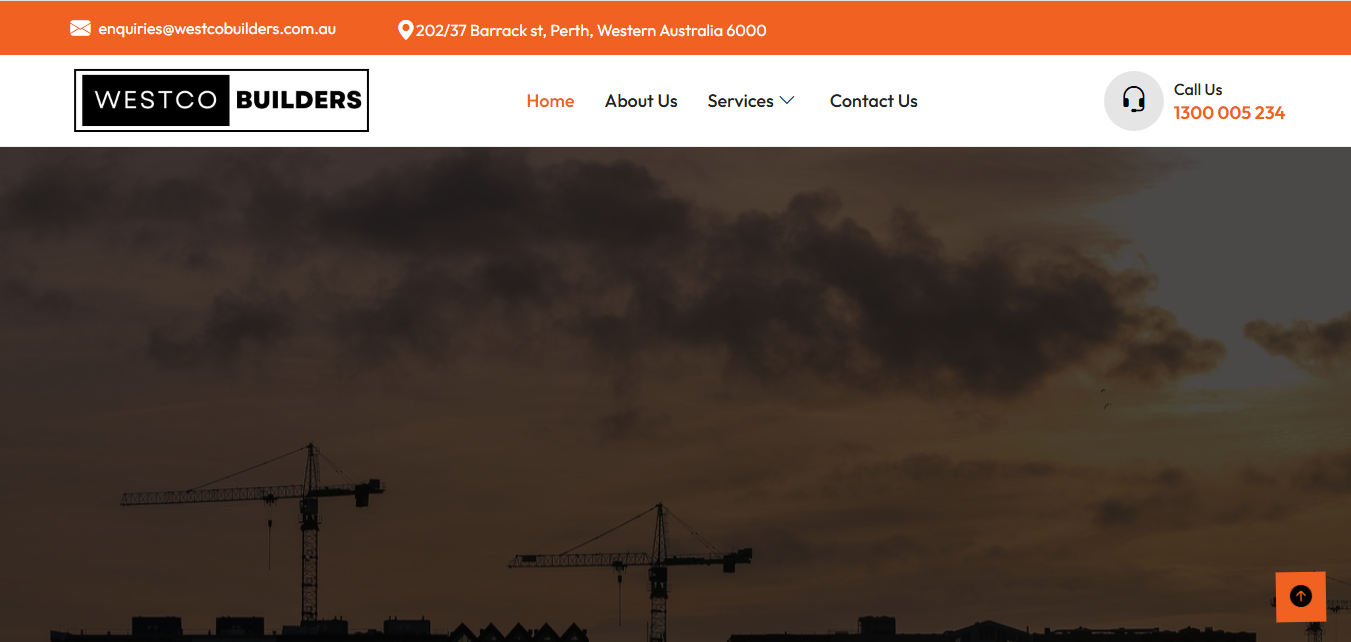Viewport: 1351px width, 642px height.
Task: Navigate to Contact Us
Action: click(x=873, y=101)
